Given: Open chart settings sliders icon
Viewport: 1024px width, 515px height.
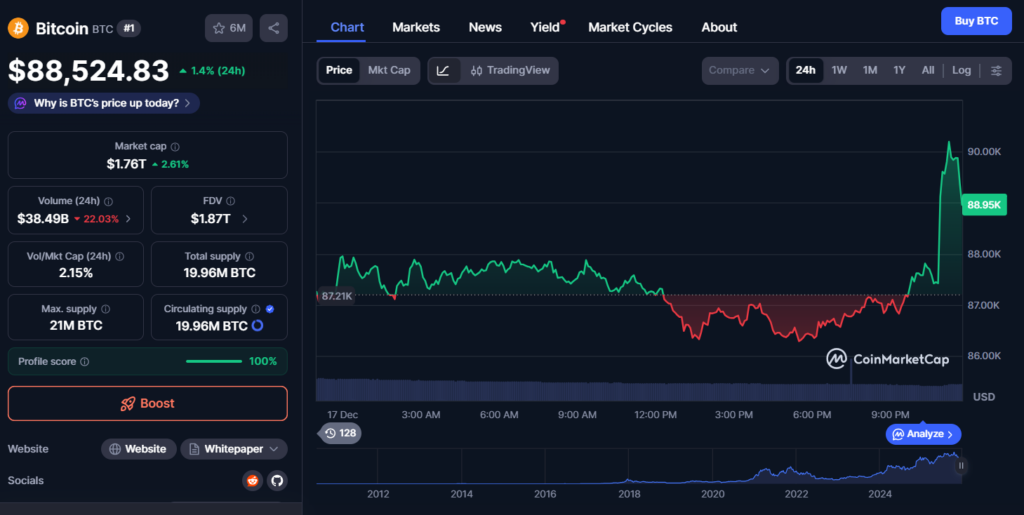Looking at the screenshot, I should 995,70.
